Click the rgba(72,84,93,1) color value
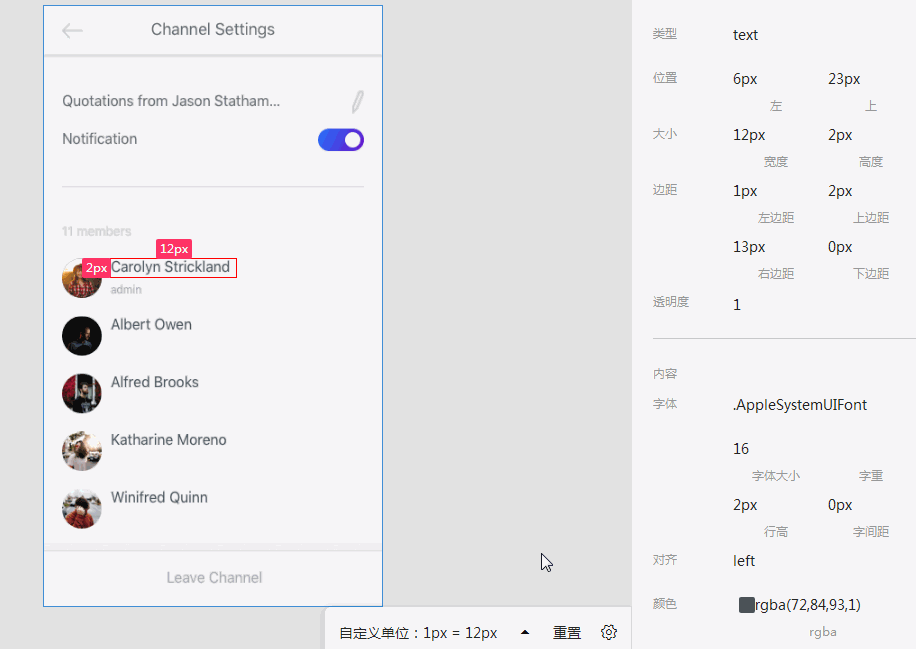The image size is (916, 649). [x=808, y=605]
